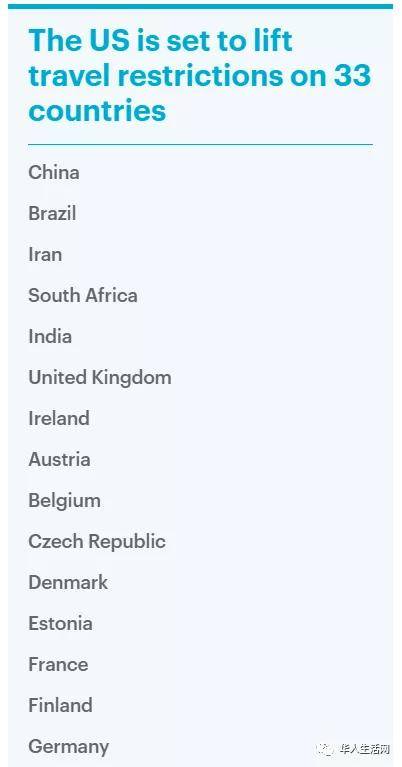Click the teal bar at top of card
This screenshot has height=767, width=402.
pyautogui.click(x=201, y=6)
